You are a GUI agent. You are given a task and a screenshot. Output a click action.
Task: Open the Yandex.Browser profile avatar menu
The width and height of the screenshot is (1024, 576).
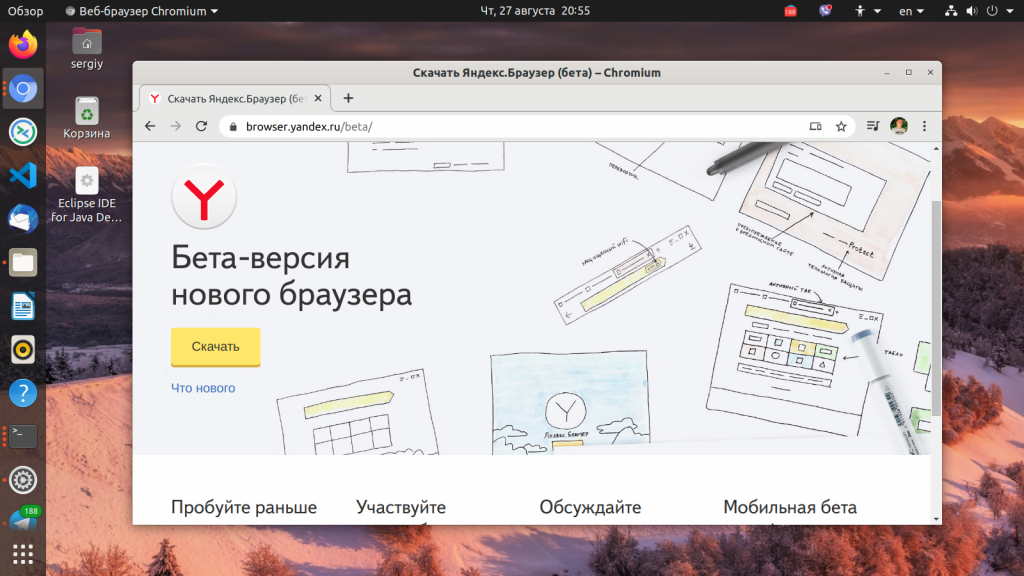[899, 126]
